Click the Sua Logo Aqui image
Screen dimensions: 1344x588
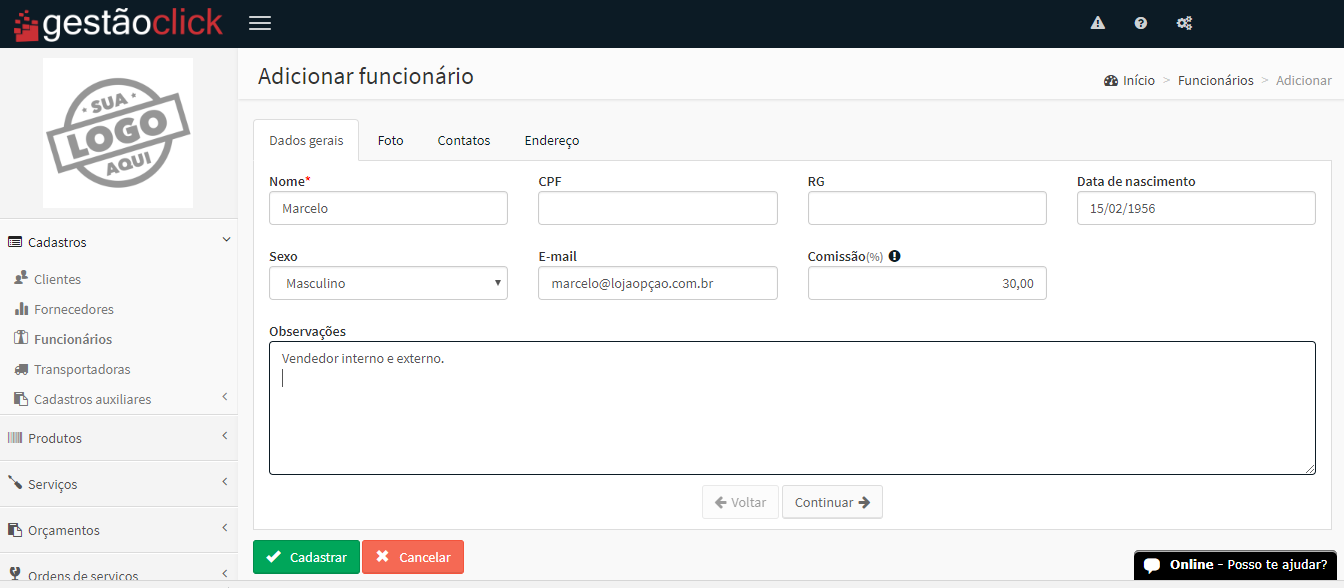[x=118, y=133]
